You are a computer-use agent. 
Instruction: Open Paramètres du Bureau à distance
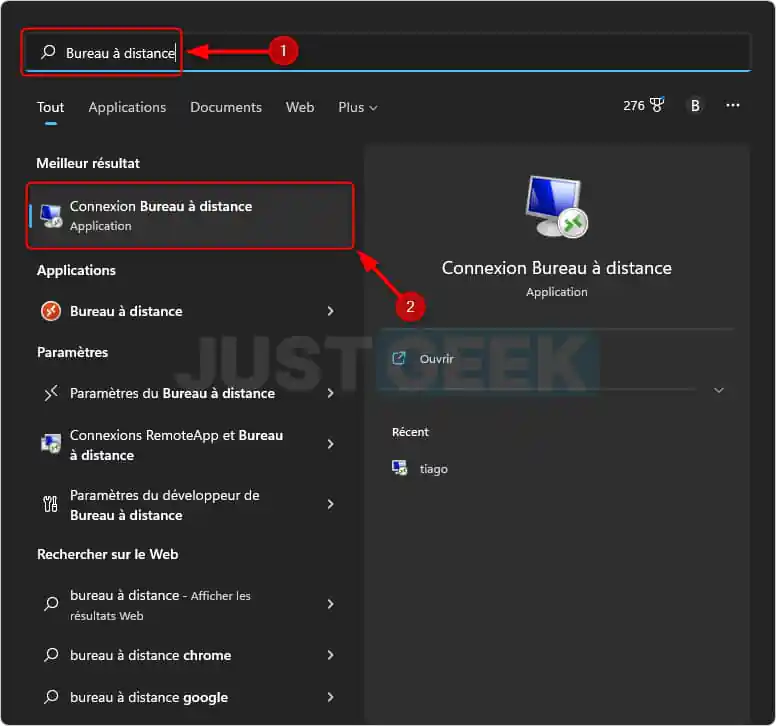[188, 393]
